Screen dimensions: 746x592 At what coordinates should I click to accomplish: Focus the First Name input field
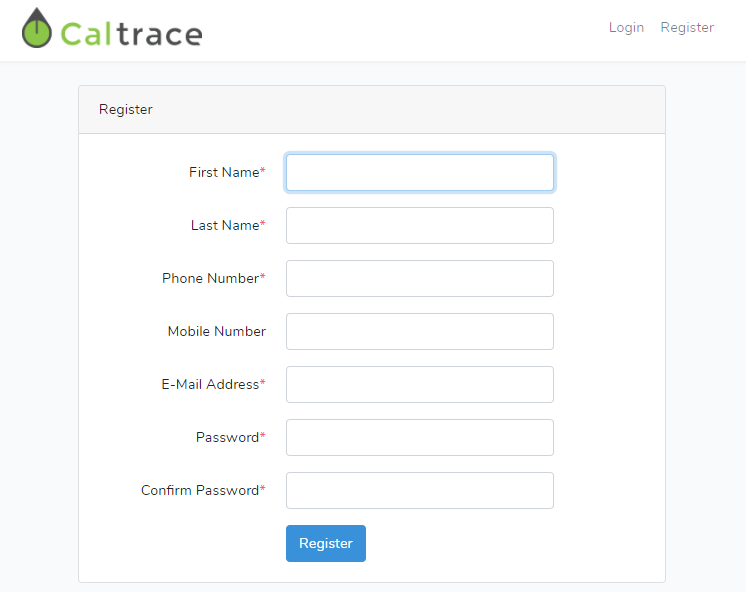pos(420,172)
